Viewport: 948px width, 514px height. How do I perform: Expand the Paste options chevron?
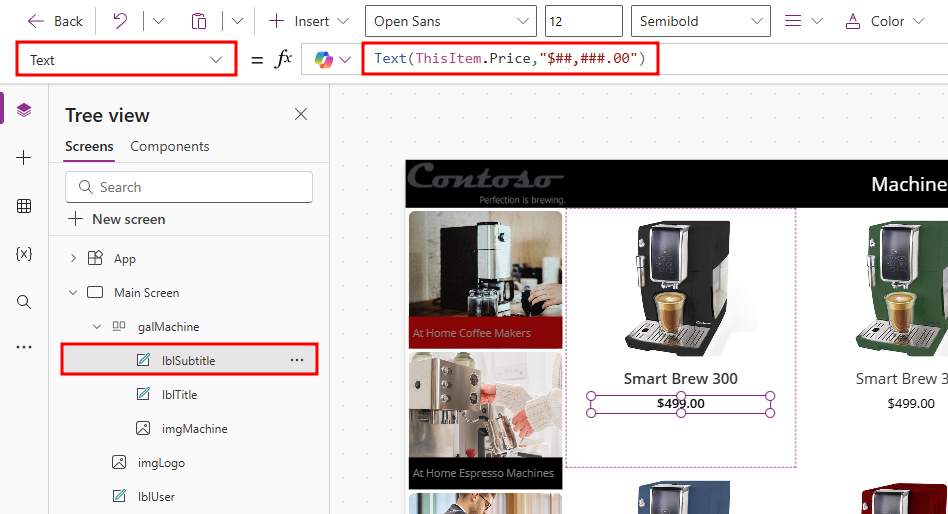pyautogui.click(x=238, y=21)
